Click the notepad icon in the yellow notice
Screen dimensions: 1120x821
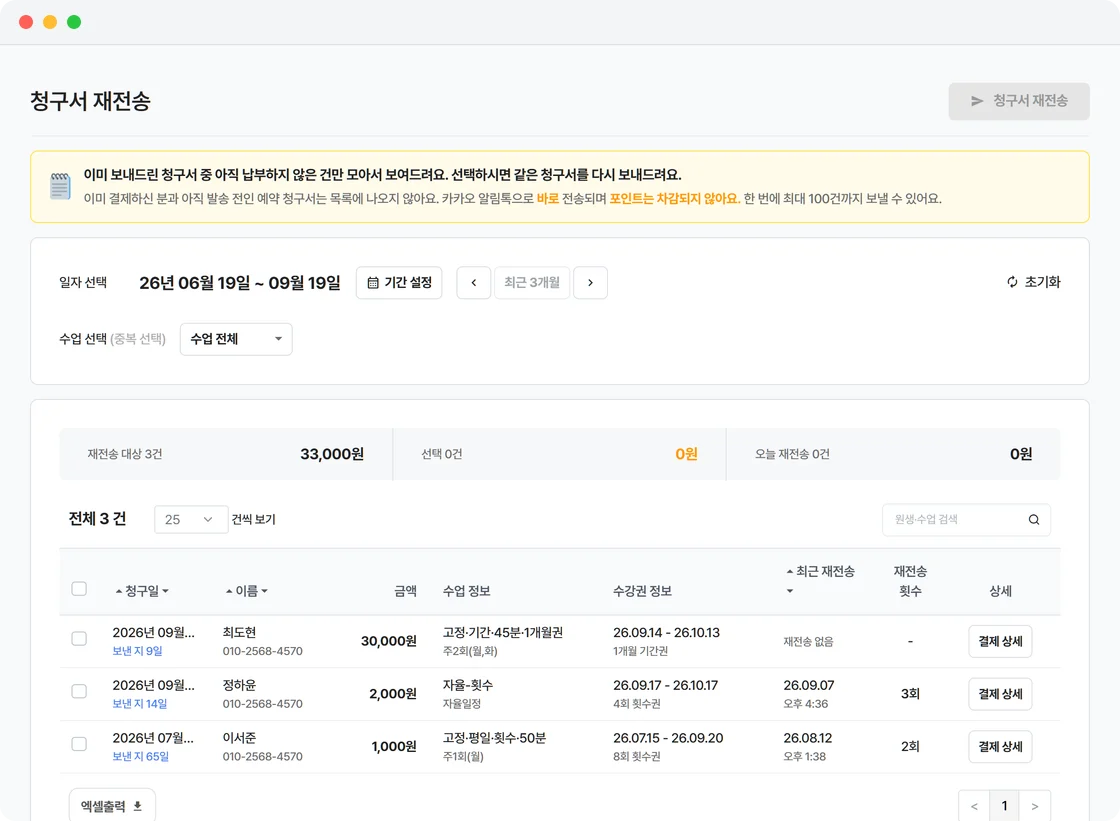[60, 186]
